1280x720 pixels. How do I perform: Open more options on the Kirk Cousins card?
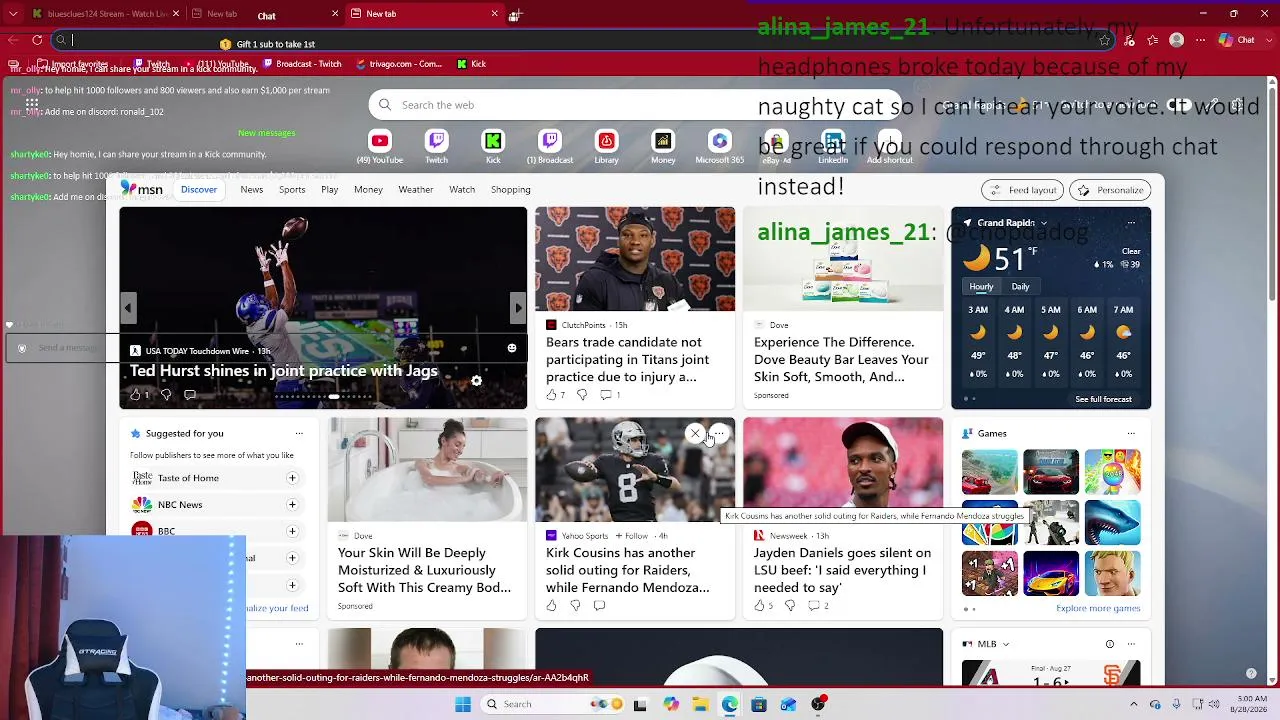coord(719,433)
